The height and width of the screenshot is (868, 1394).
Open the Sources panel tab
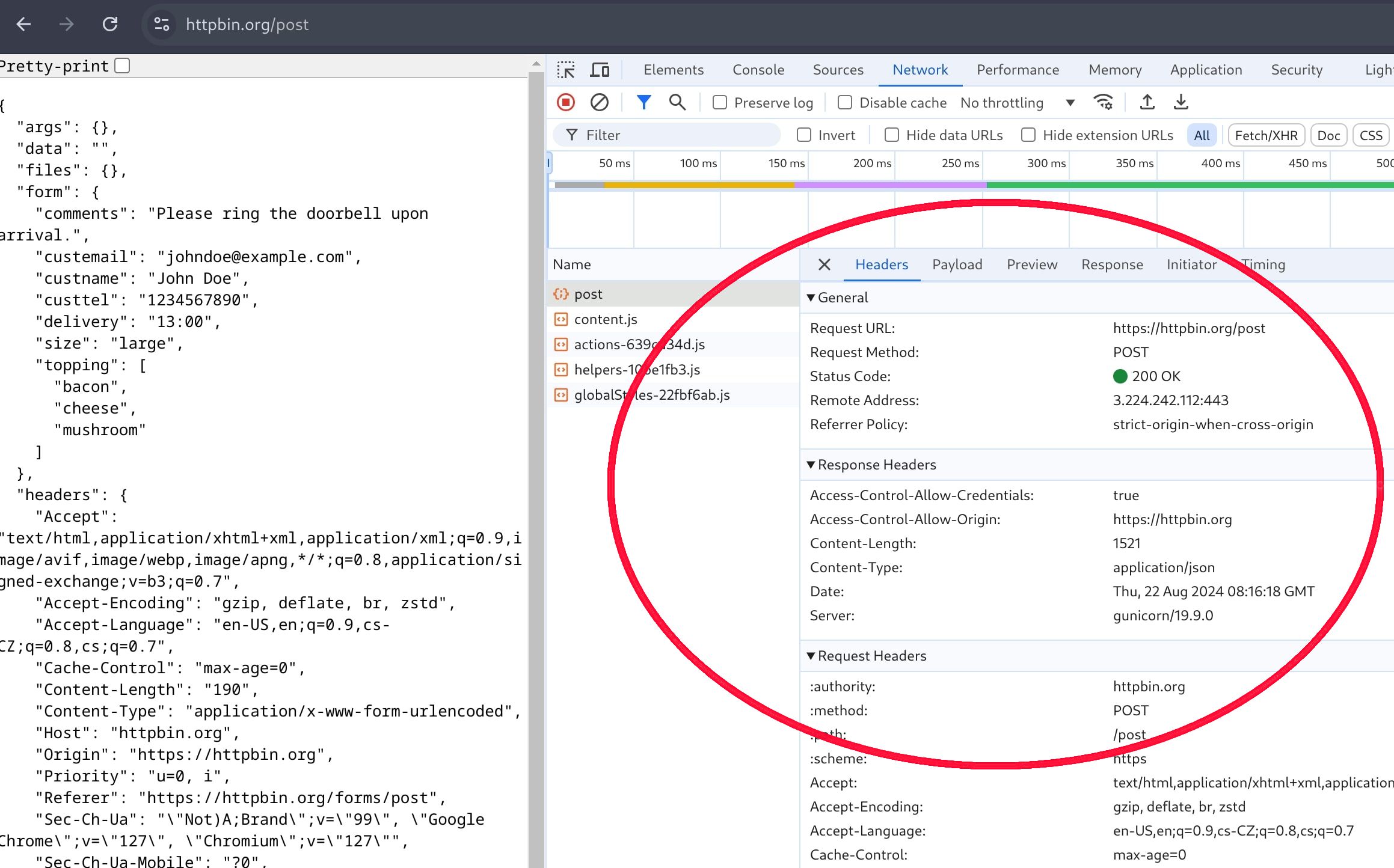[x=838, y=70]
